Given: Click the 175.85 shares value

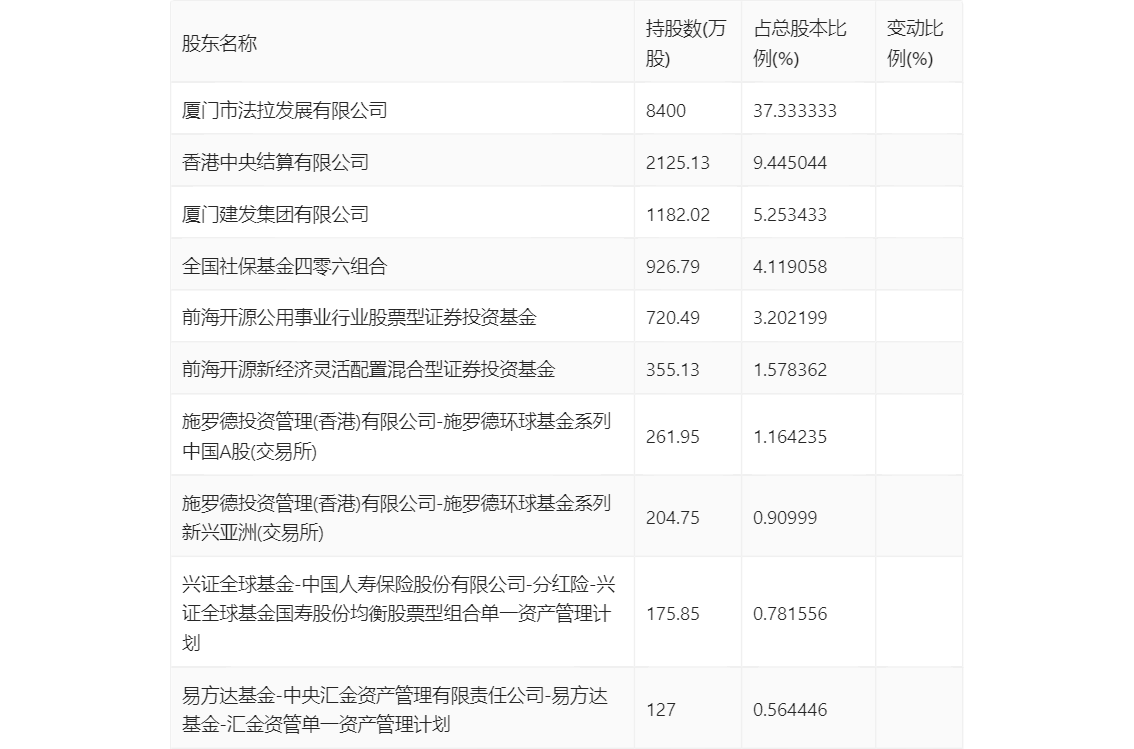Looking at the screenshot, I should pyautogui.click(x=673, y=614).
